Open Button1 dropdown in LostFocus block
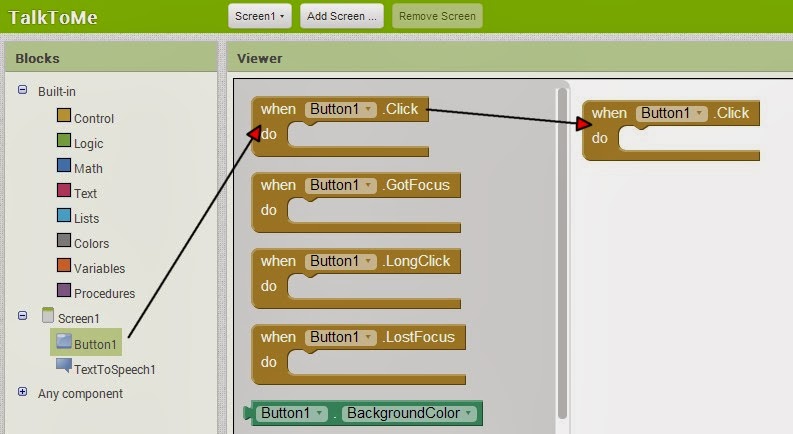This screenshot has width=793, height=434. click(x=340, y=337)
